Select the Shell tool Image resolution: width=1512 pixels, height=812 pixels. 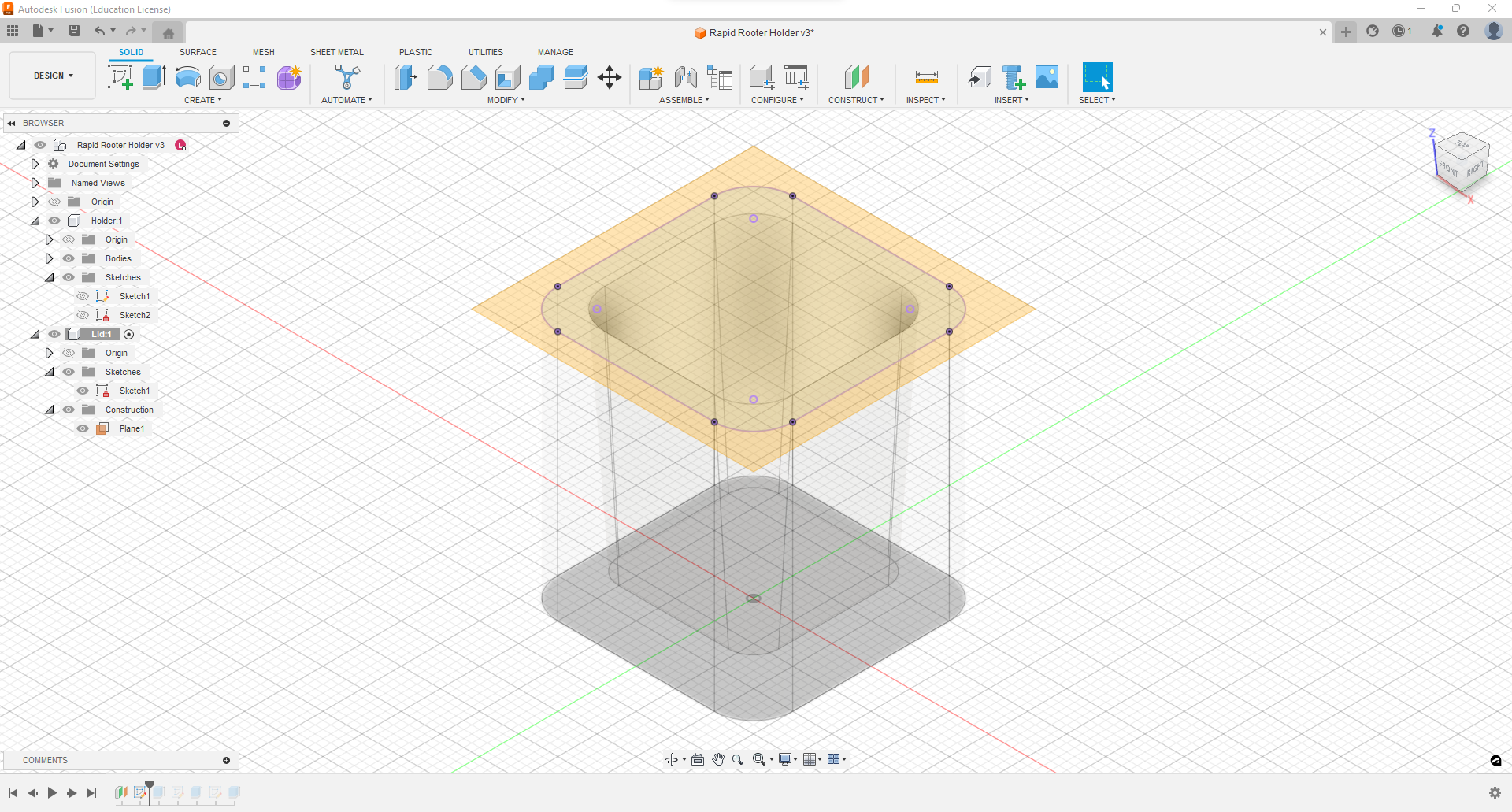click(508, 77)
